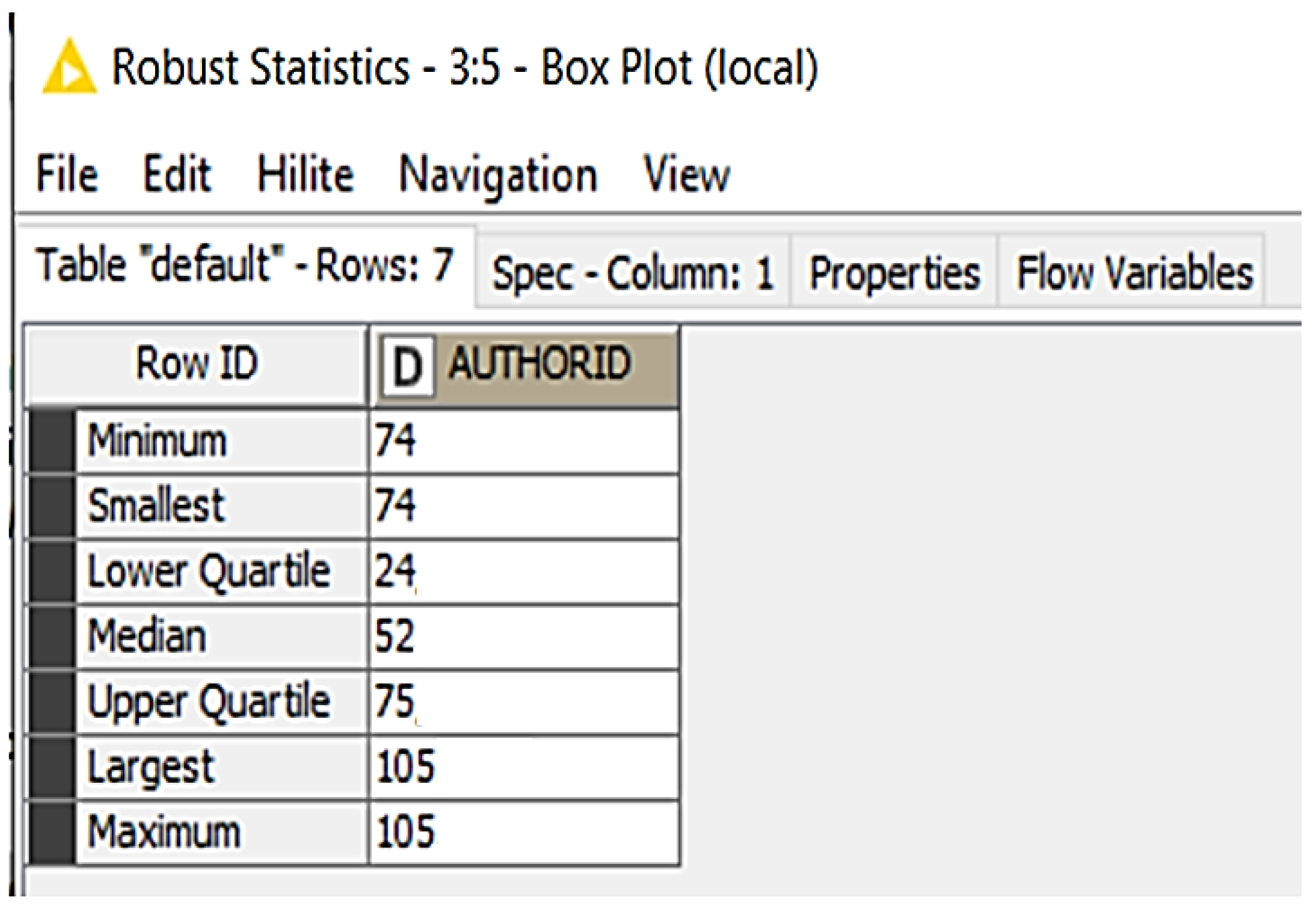The image size is (1316, 909).
Task: Switch to the Flow Variables tab
Action: [1134, 273]
